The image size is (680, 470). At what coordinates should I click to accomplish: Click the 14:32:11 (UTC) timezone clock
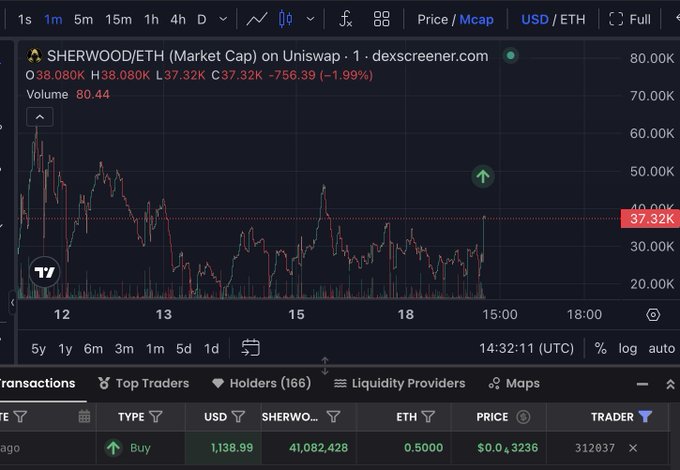point(526,348)
